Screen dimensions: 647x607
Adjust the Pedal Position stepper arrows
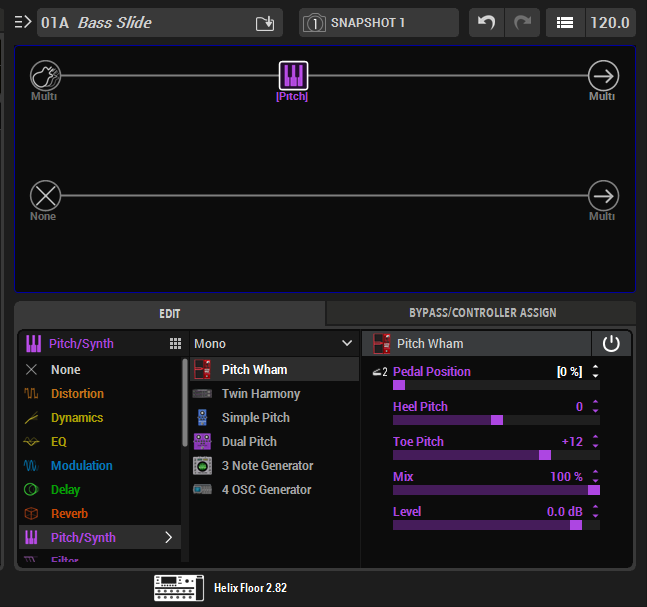[595, 371]
